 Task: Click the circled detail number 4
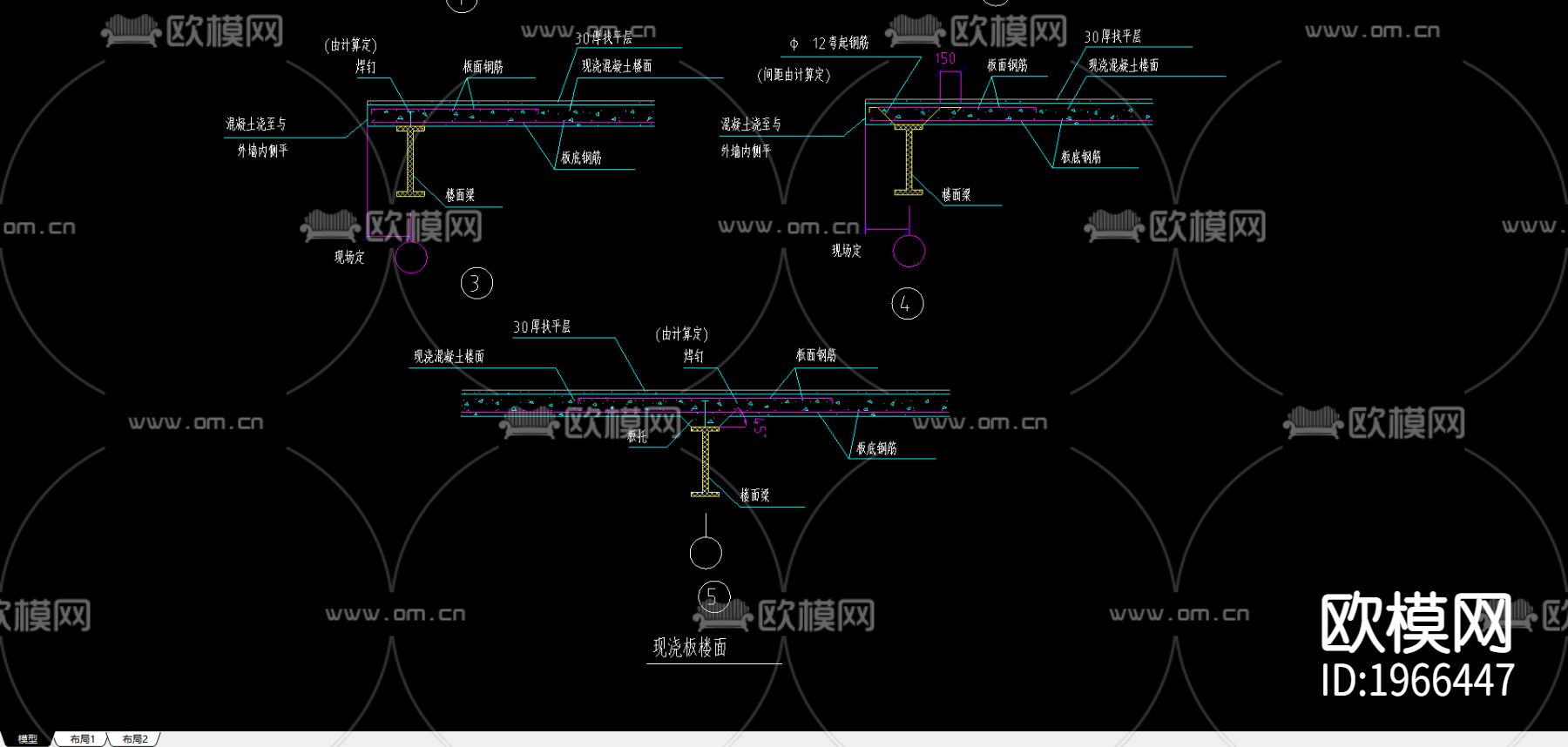(907, 304)
